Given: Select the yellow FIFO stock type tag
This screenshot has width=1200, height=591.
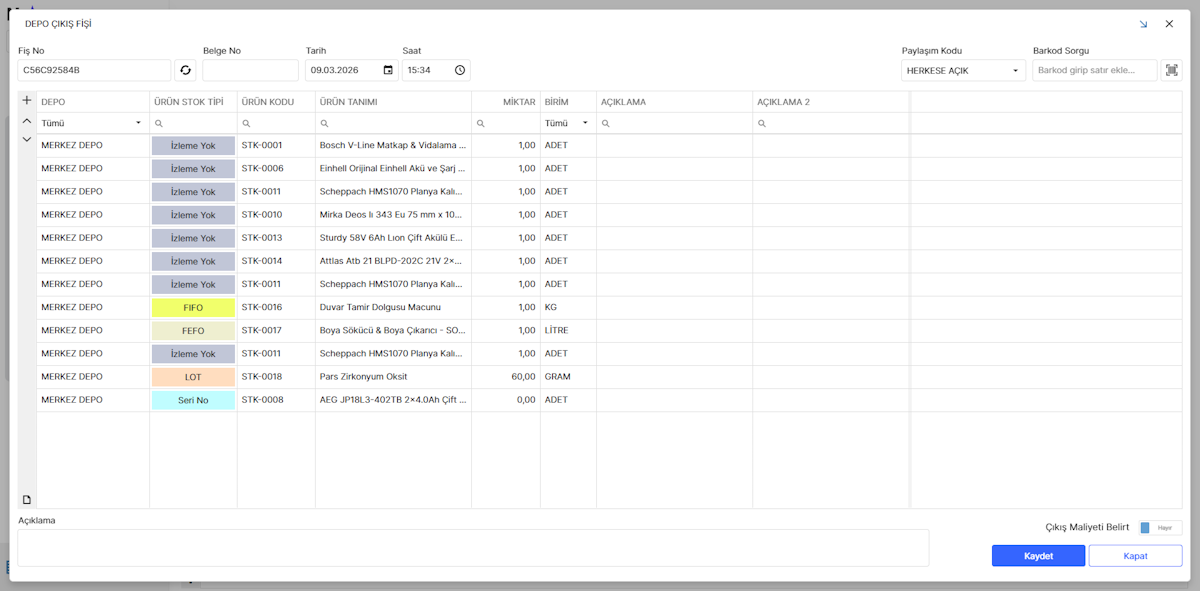Looking at the screenshot, I should tap(193, 308).
